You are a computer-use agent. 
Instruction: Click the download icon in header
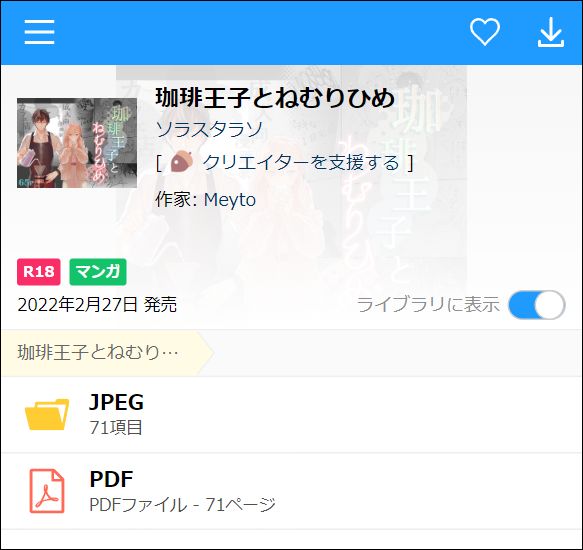tap(551, 32)
